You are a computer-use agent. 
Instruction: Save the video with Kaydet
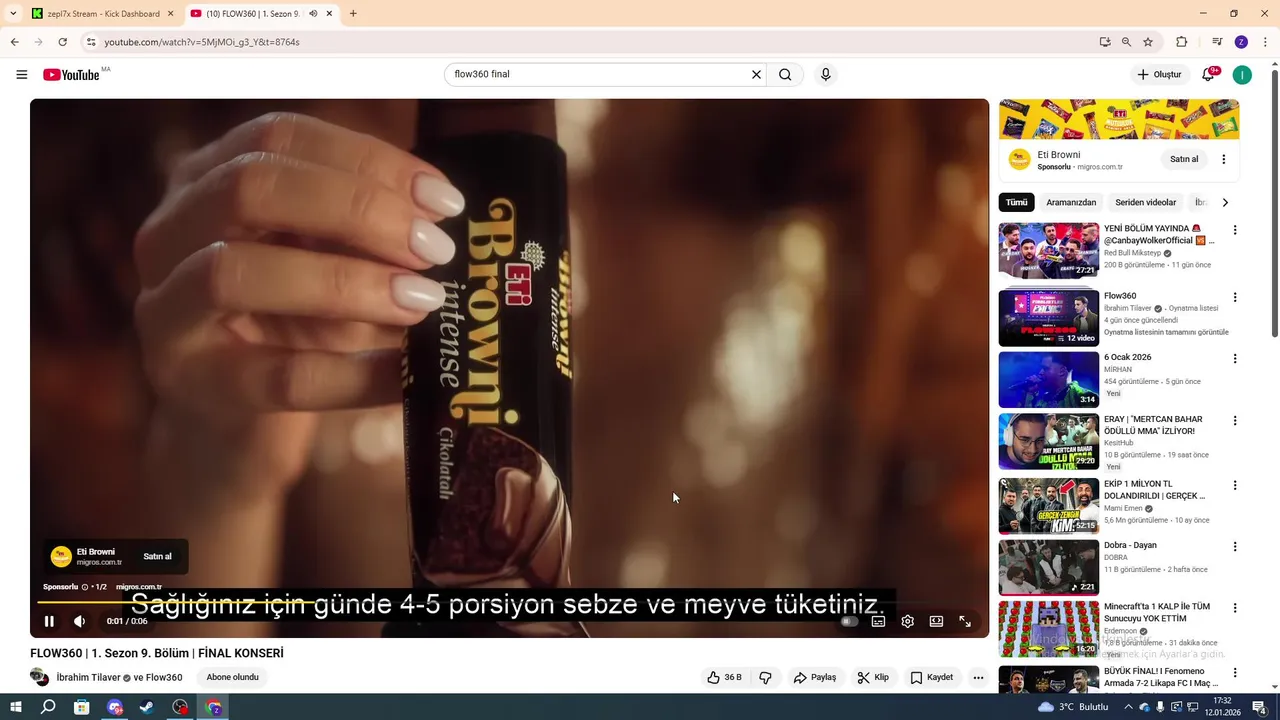point(931,677)
